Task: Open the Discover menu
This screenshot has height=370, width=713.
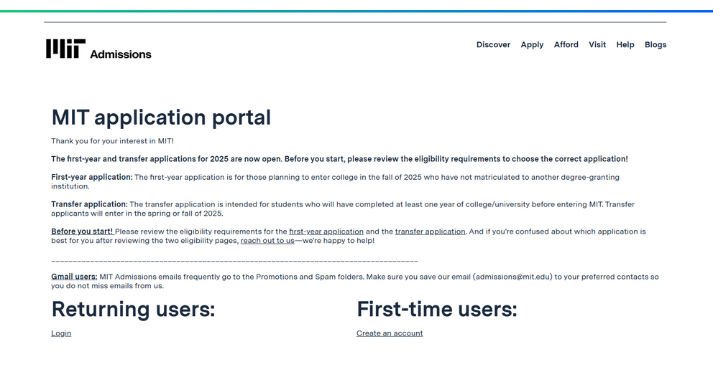Action: click(x=493, y=45)
